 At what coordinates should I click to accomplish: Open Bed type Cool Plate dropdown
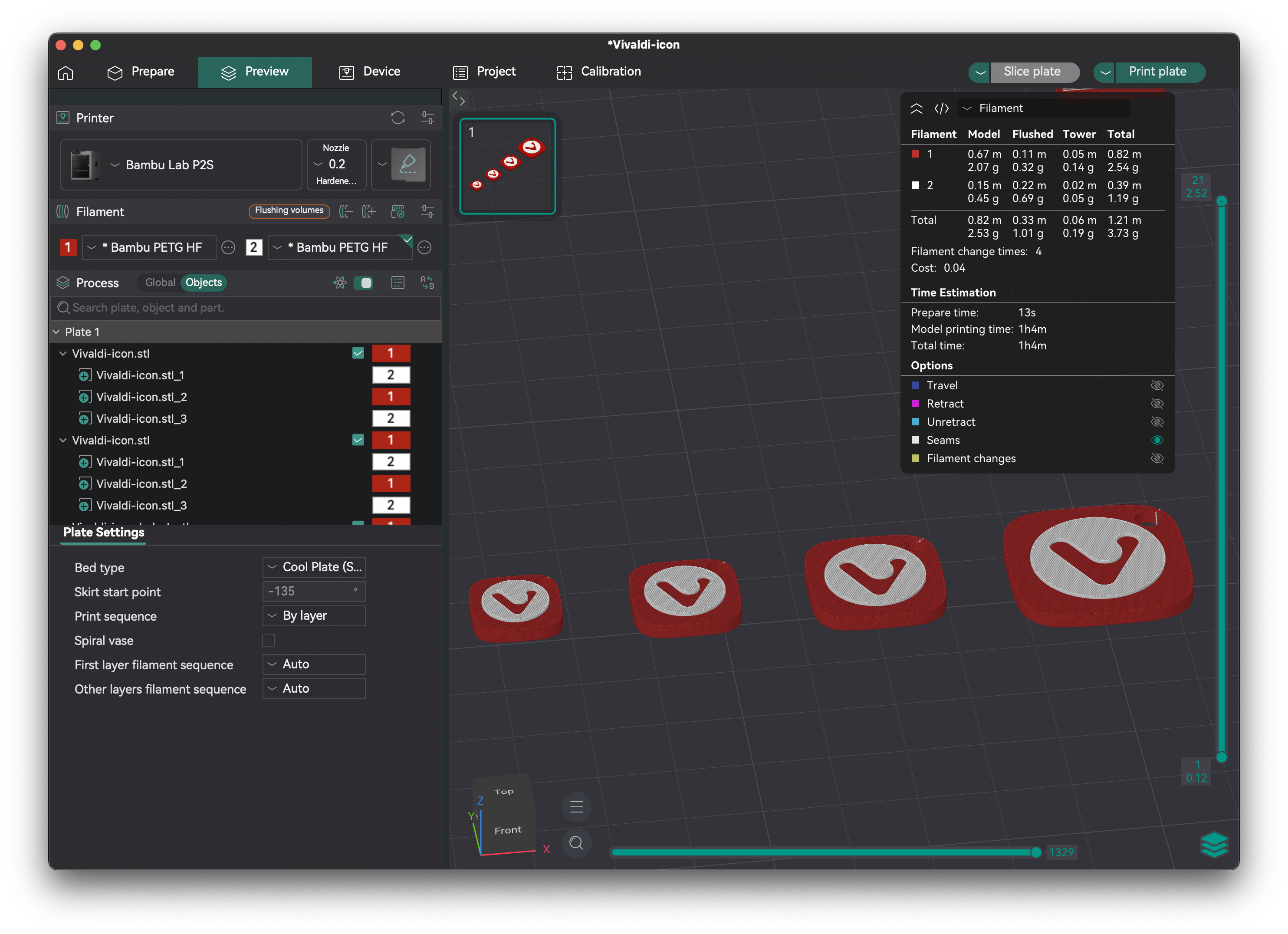(314, 566)
